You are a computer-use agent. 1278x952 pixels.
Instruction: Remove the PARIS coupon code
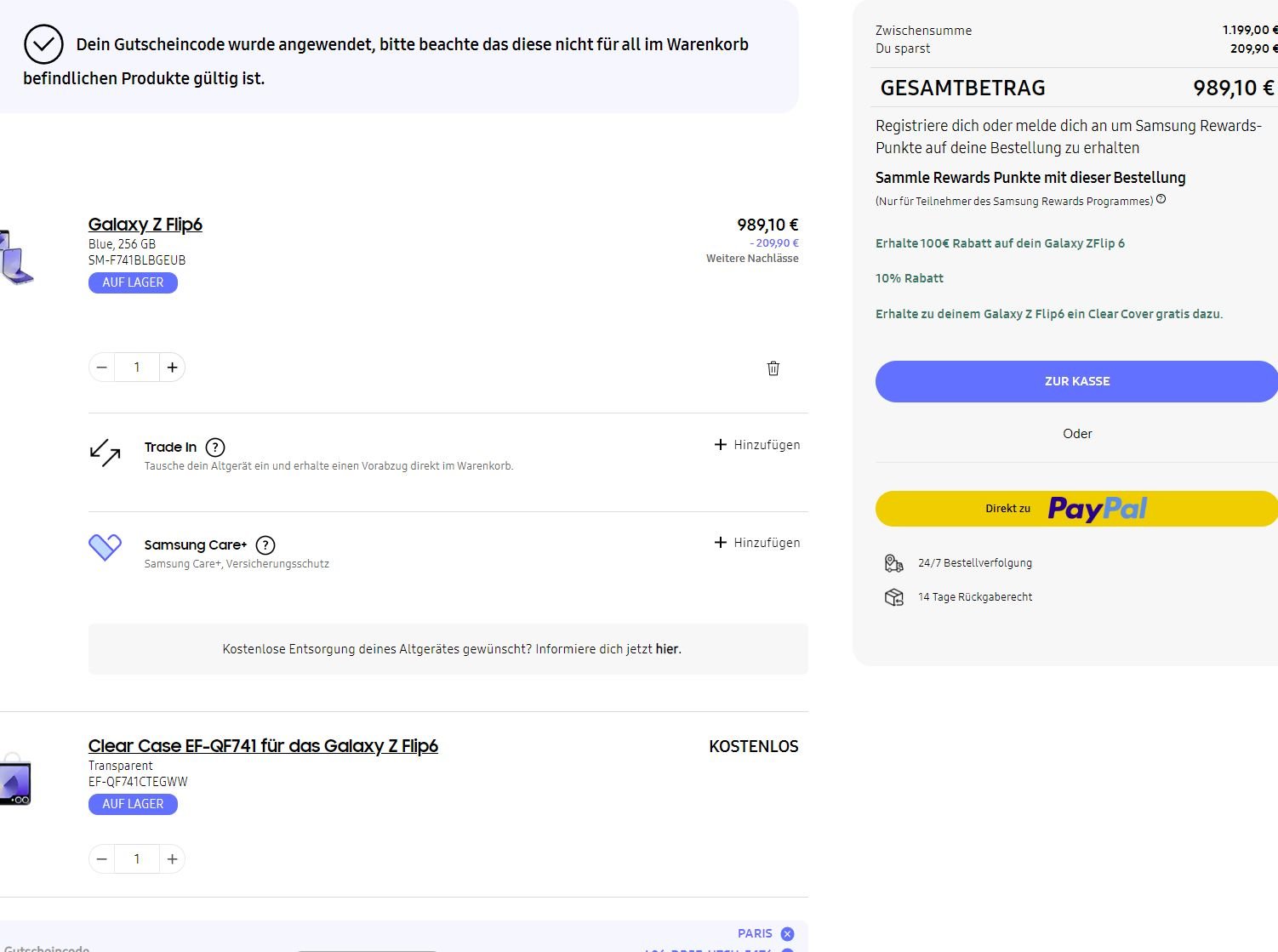(787, 934)
